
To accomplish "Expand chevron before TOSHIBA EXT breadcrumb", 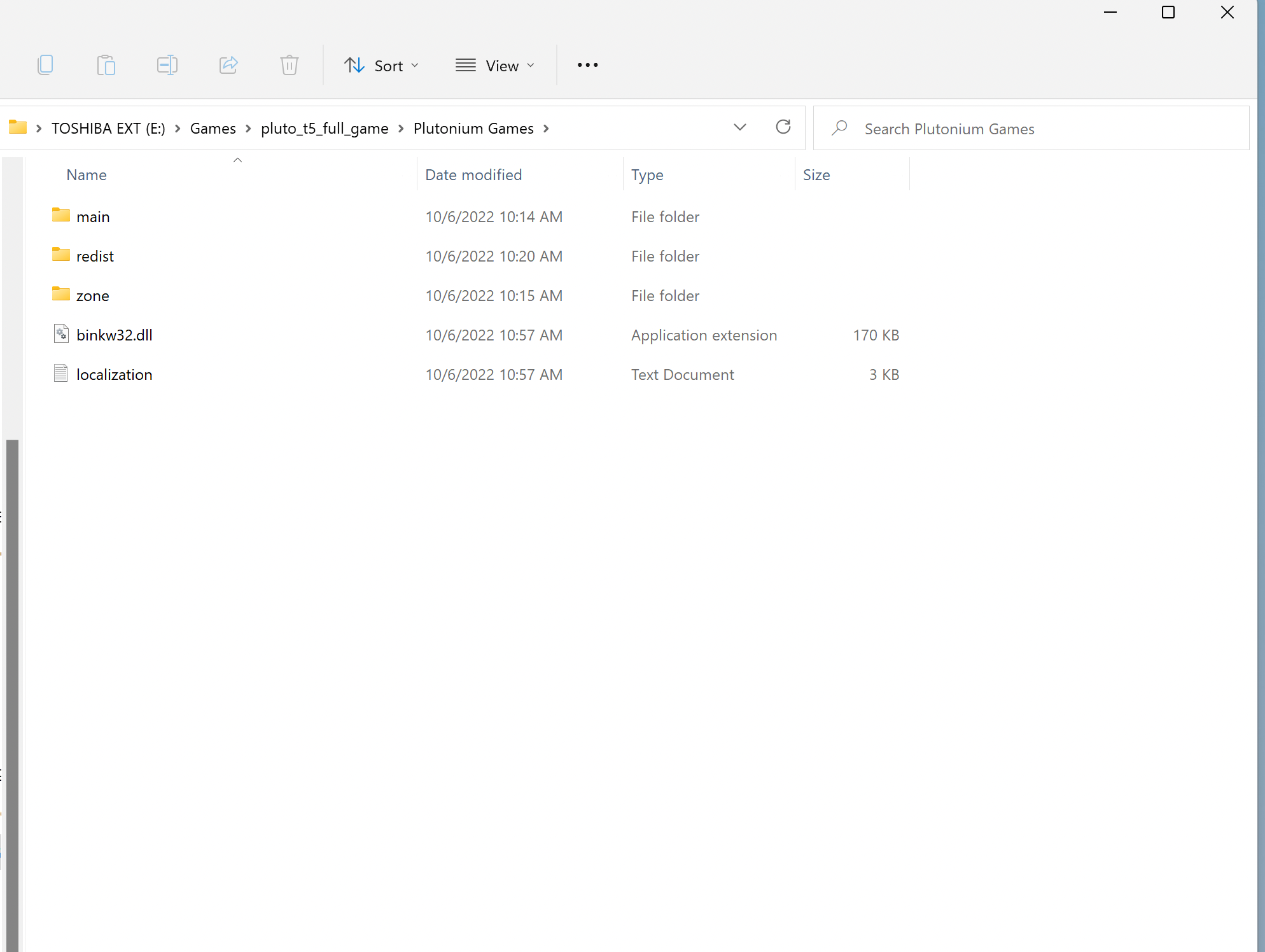I will (39, 129).
